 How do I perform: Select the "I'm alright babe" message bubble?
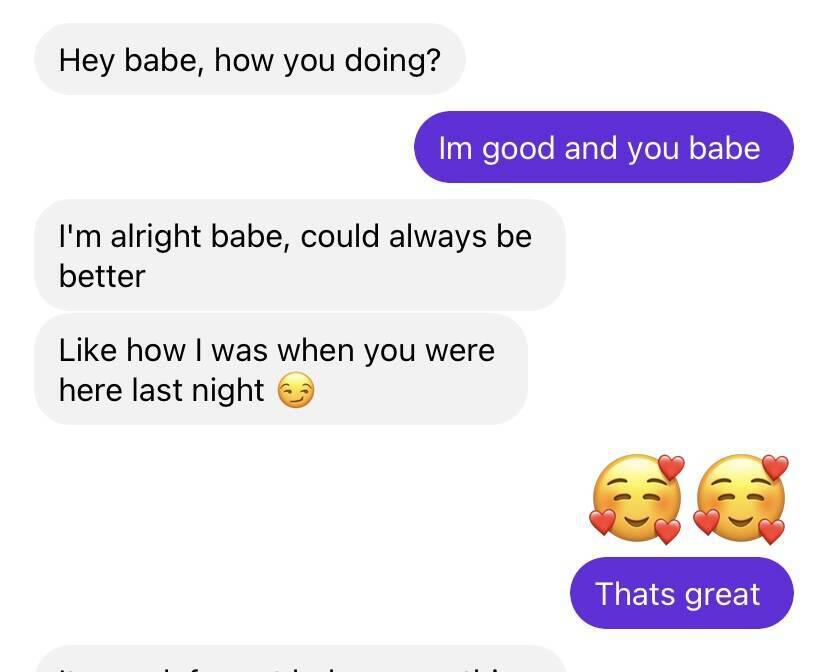point(299,255)
